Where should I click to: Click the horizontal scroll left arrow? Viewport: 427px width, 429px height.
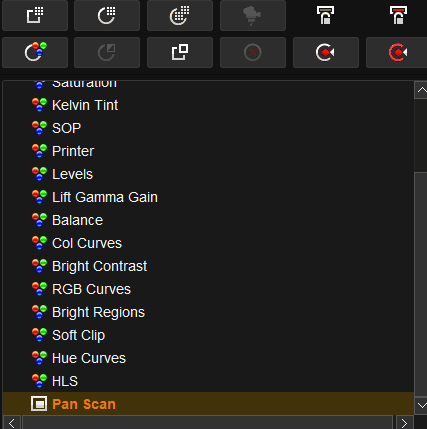12,423
